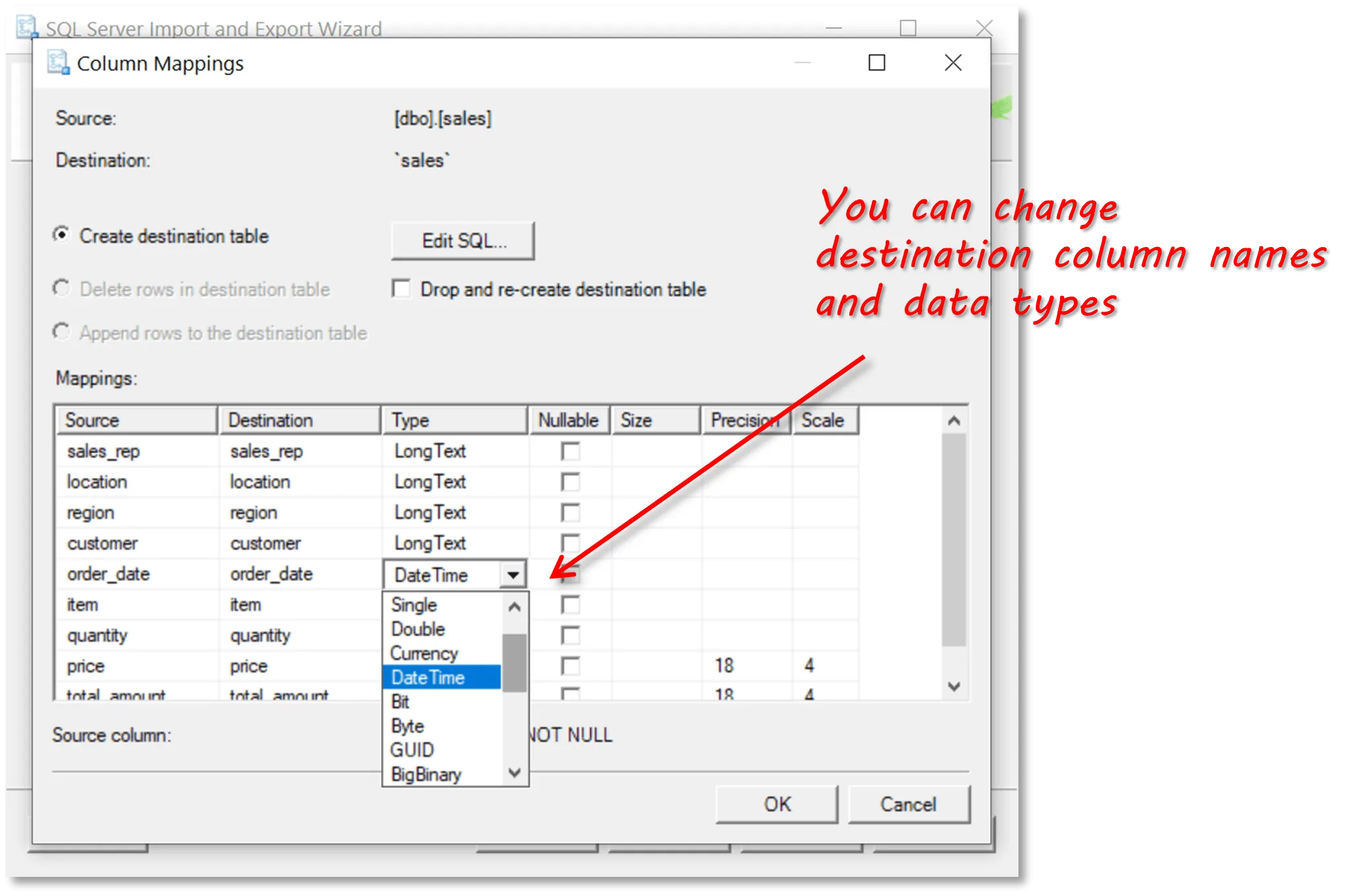
Task: Close the Column Mappings dialog
Action: [x=952, y=63]
